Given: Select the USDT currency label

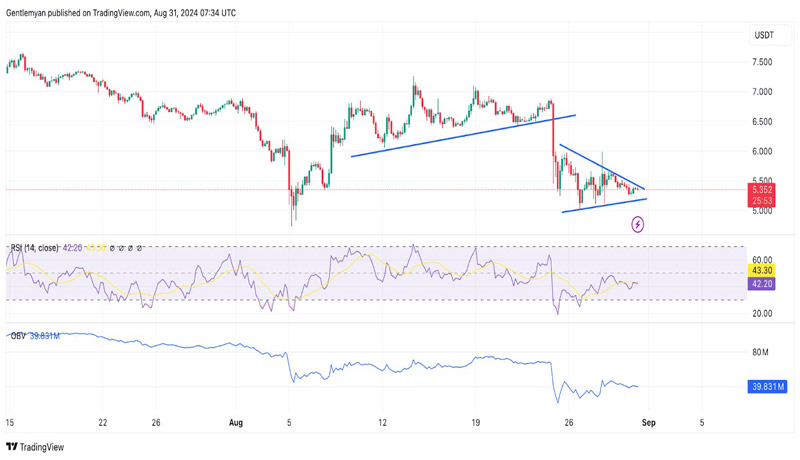Looking at the screenshot, I should pyautogui.click(x=764, y=35).
